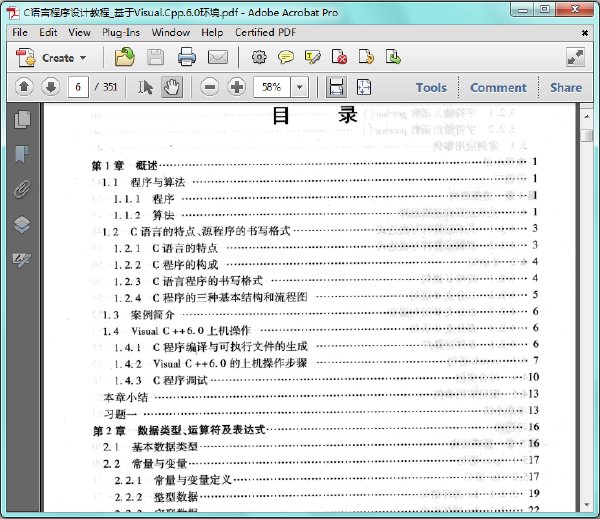Click the vertical scrollbar up arrow
This screenshot has height=519, width=600.
click(587, 116)
